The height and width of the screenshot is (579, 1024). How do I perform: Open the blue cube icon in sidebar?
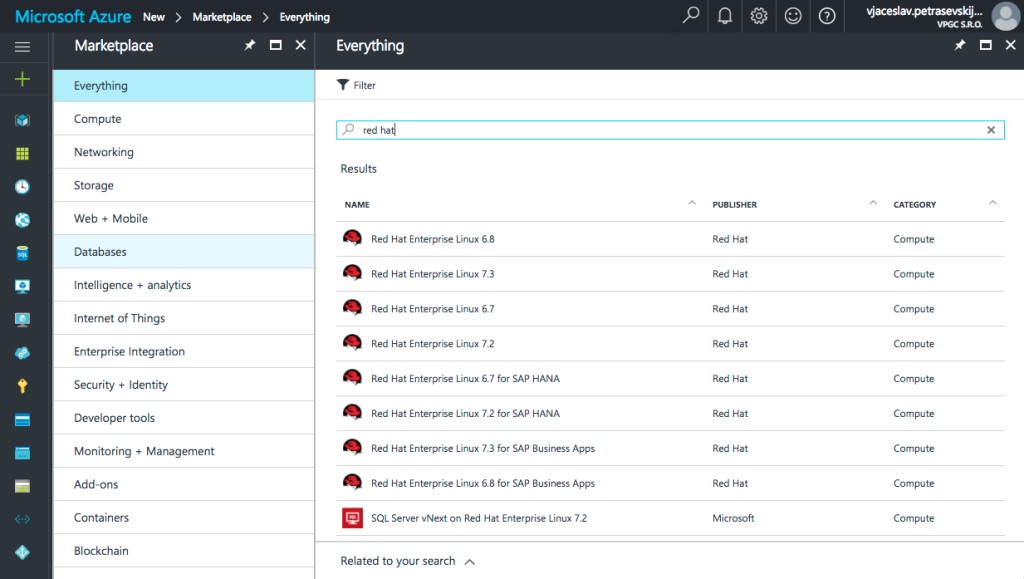pyautogui.click(x=22, y=120)
